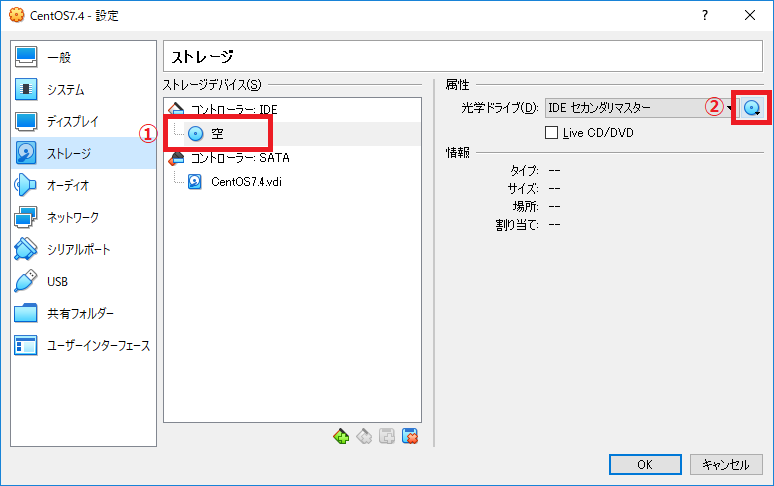Enable the Live CD/DVD checkbox
This screenshot has height=486, width=774.
click(x=551, y=132)
